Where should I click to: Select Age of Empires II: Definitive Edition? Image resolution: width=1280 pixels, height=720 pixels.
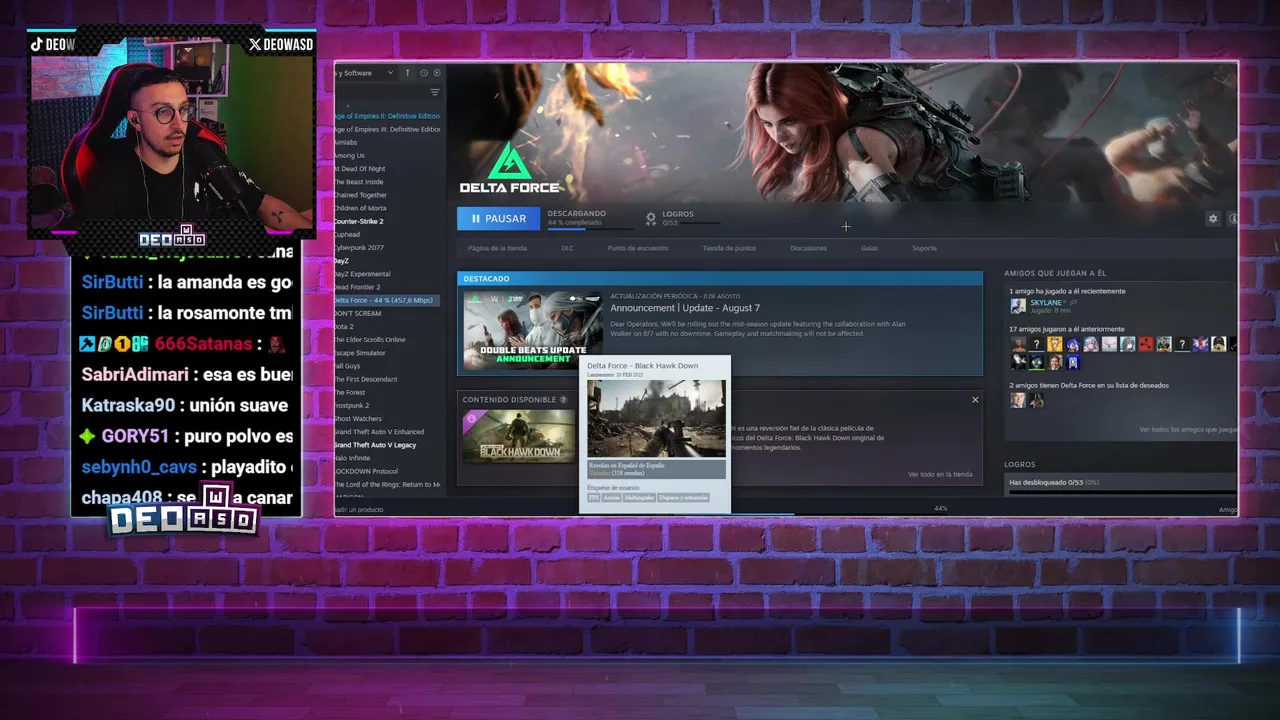pyautogui.click(x=388, y=116)
